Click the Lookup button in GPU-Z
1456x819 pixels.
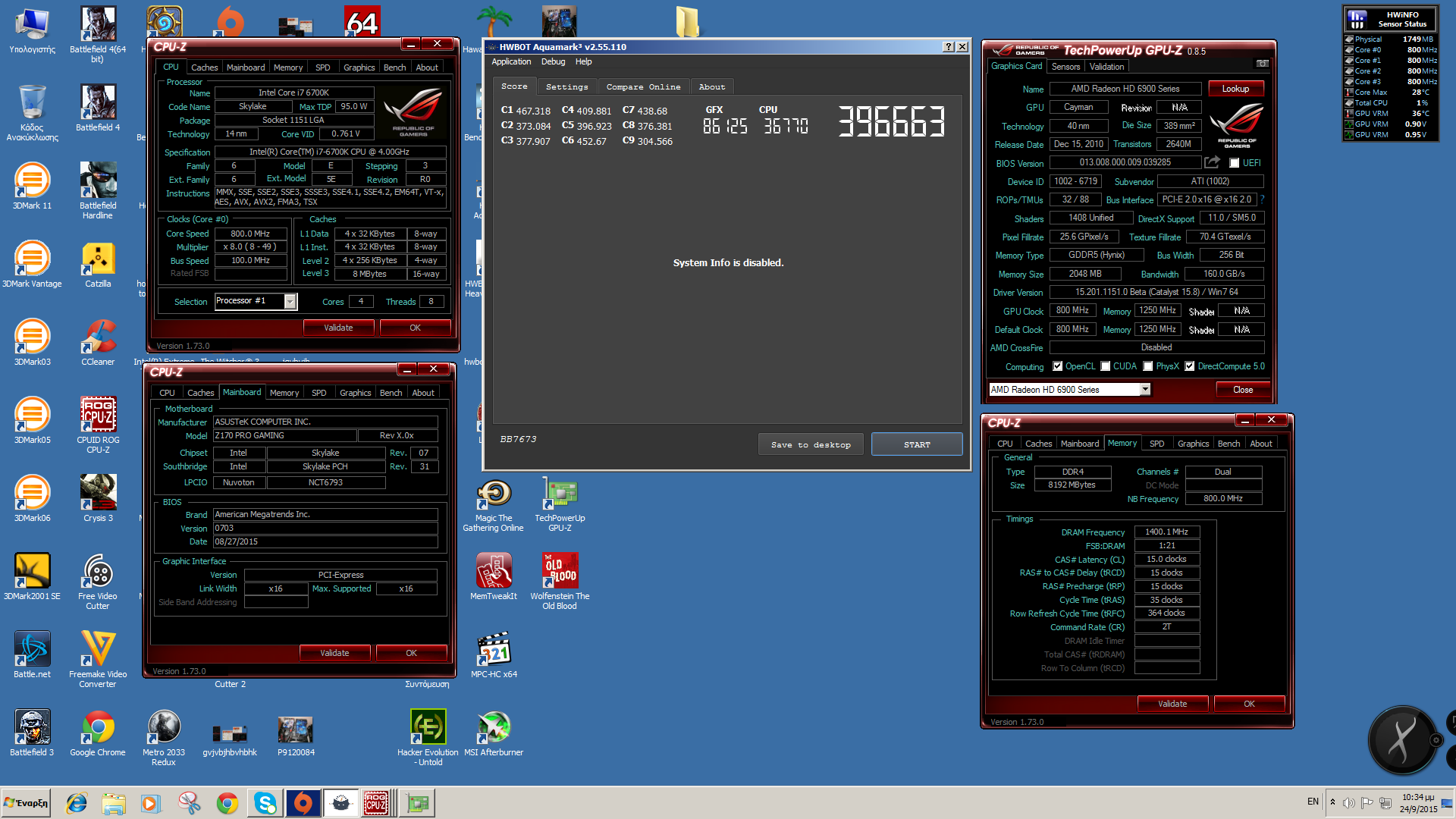tap(1235, 89)
